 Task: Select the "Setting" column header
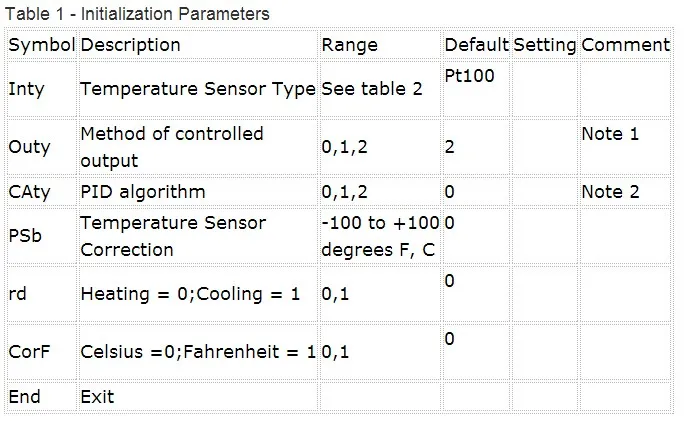[x=545, y=45]
